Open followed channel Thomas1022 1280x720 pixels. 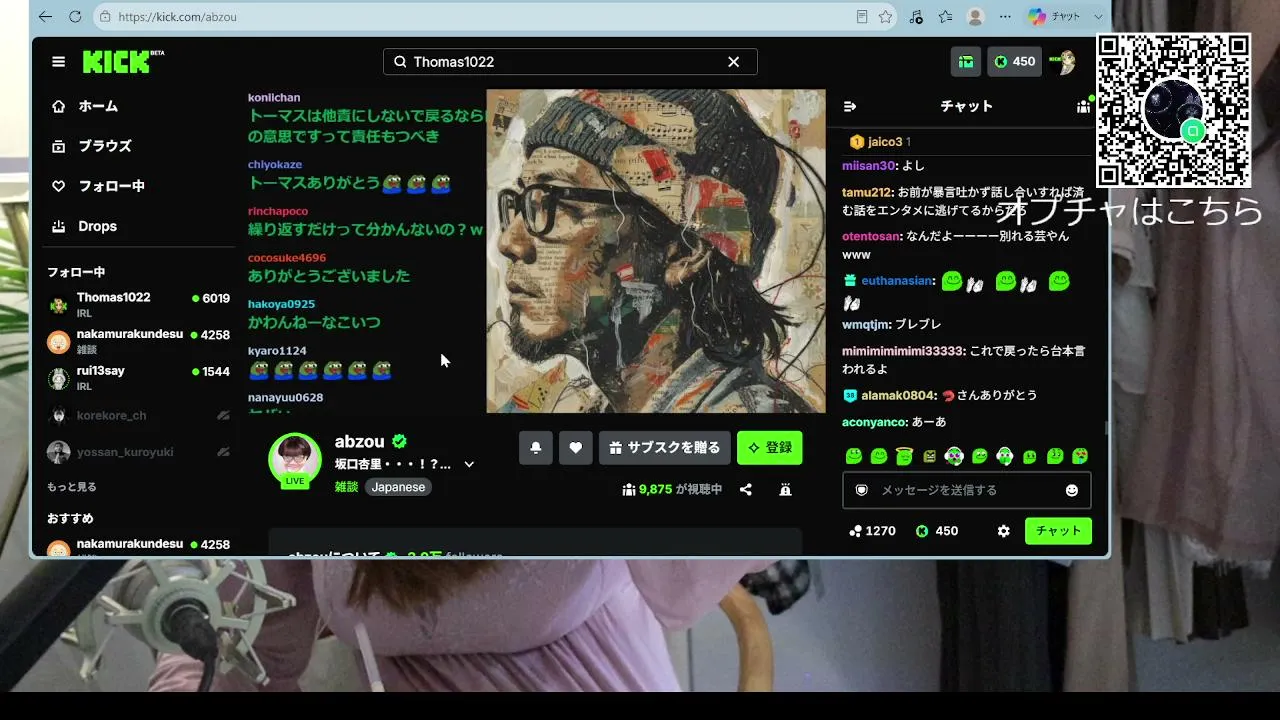pos(139,304)
